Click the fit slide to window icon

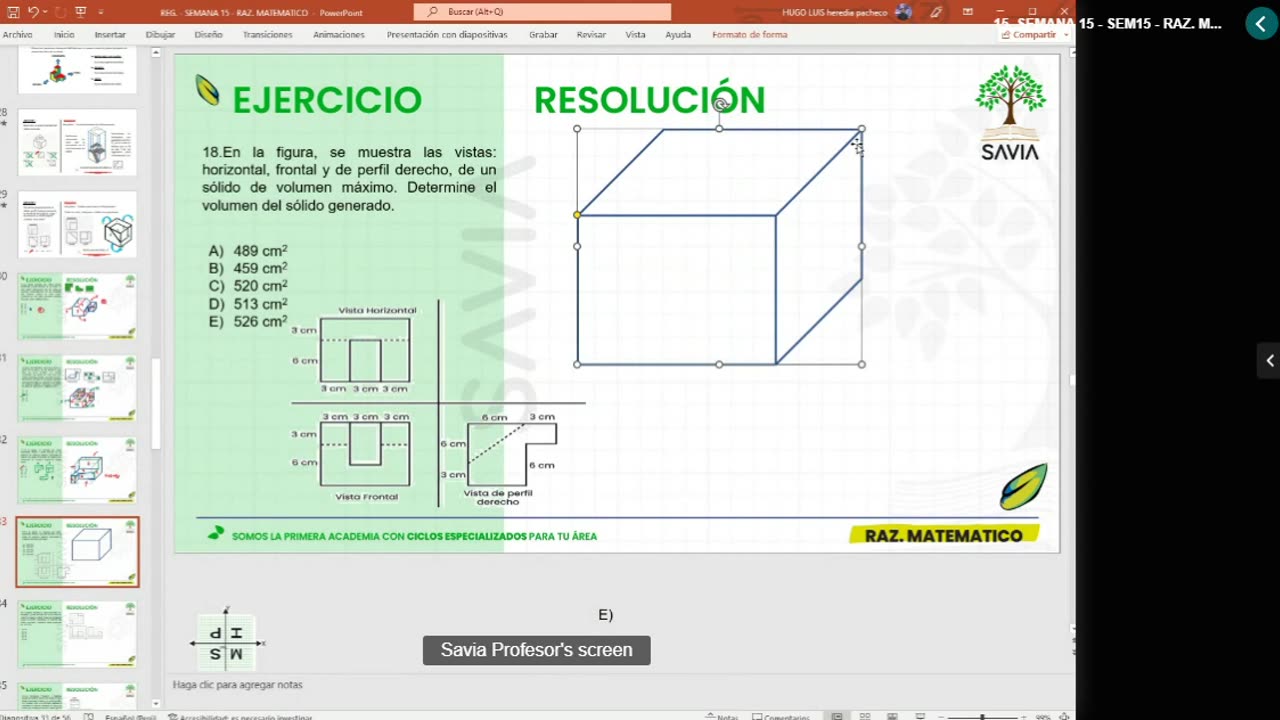pos(1063,716)
